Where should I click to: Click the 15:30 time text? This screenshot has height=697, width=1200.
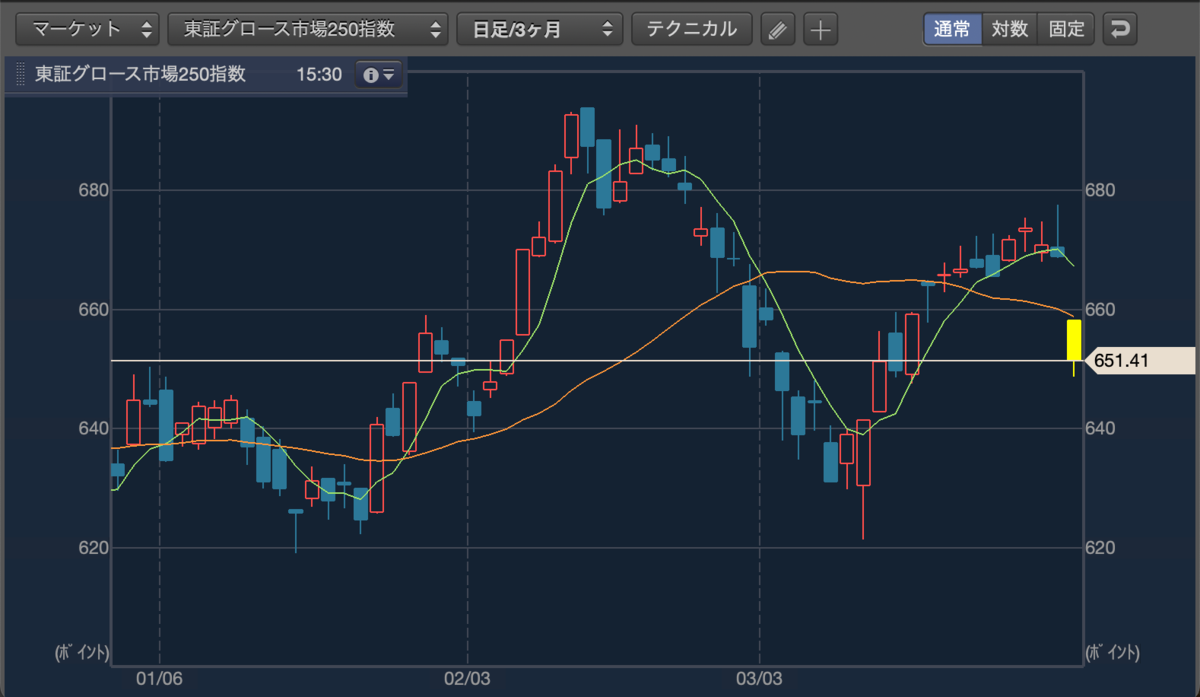318,75
